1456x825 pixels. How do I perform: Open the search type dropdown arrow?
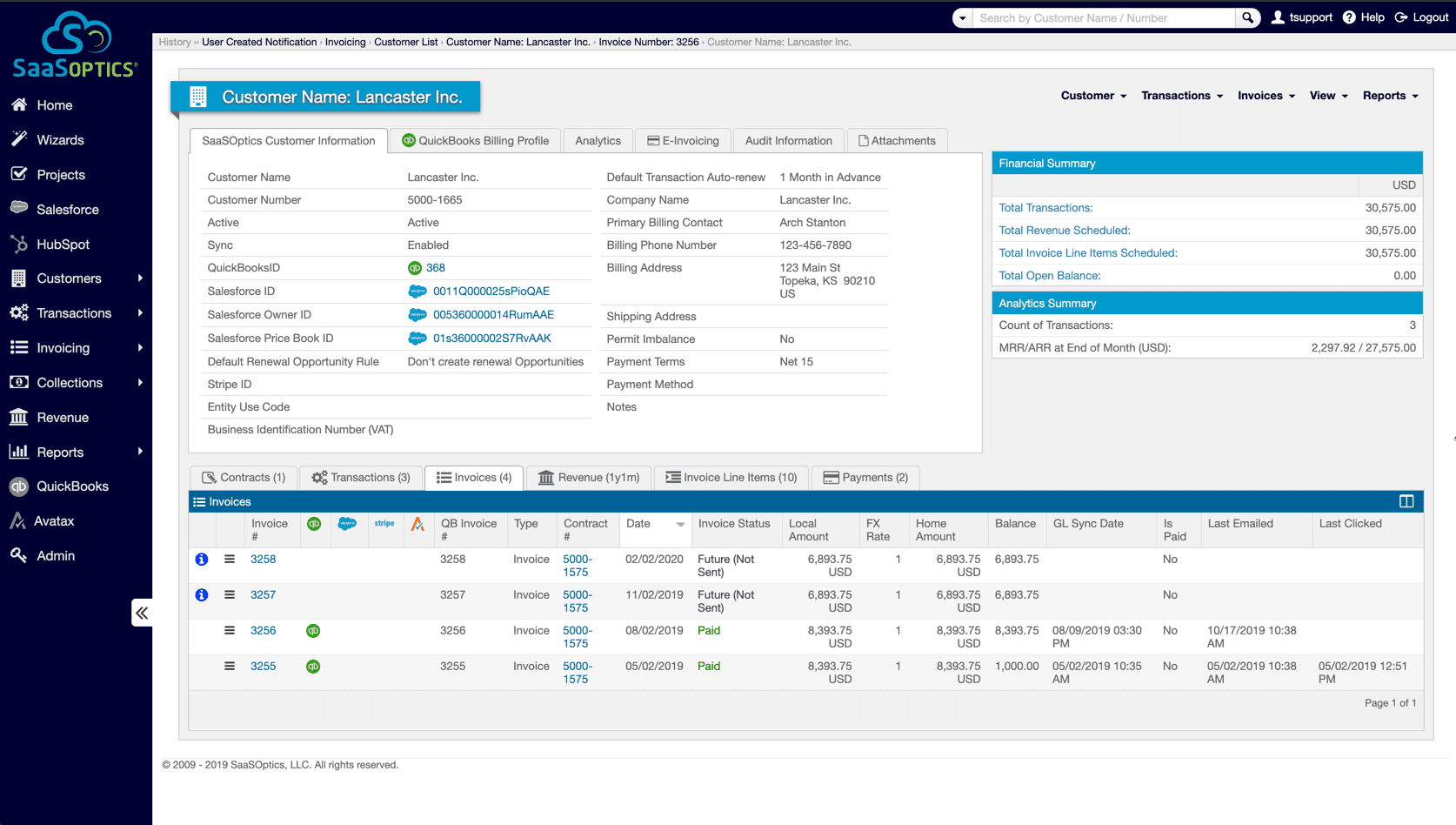963,18
